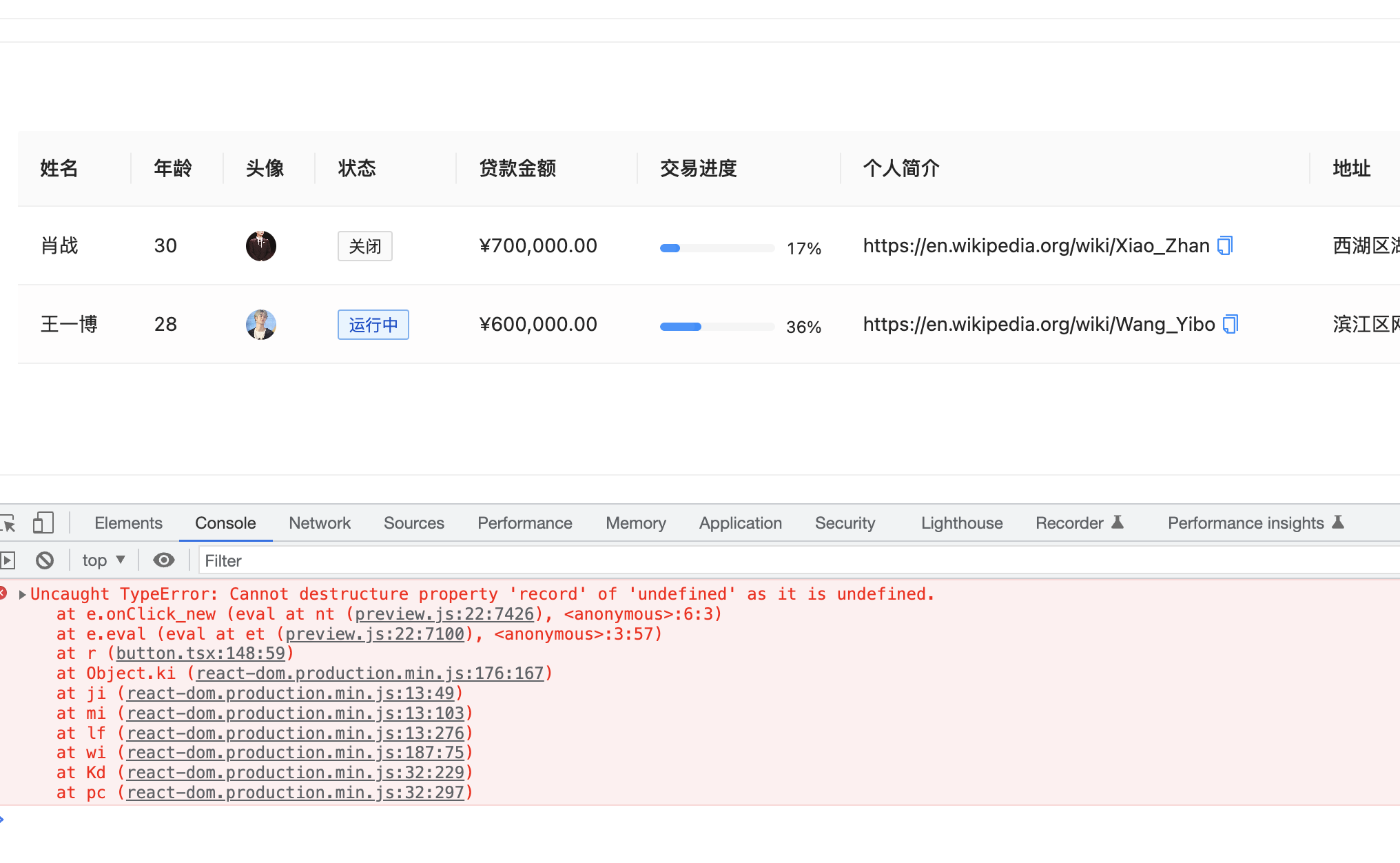This screenshot has height=863, width=1400.
Task: Show the console sidebar icon
Action: click(x=8, y=560)
